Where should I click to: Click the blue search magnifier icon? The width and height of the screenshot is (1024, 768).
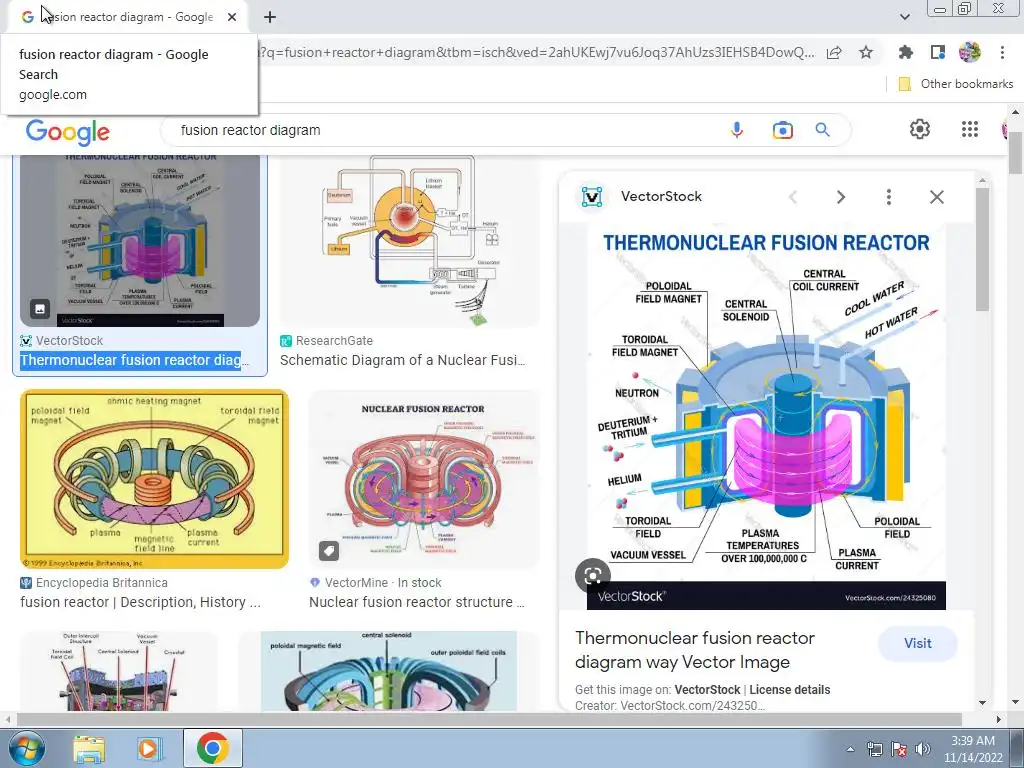click(822, 130)
